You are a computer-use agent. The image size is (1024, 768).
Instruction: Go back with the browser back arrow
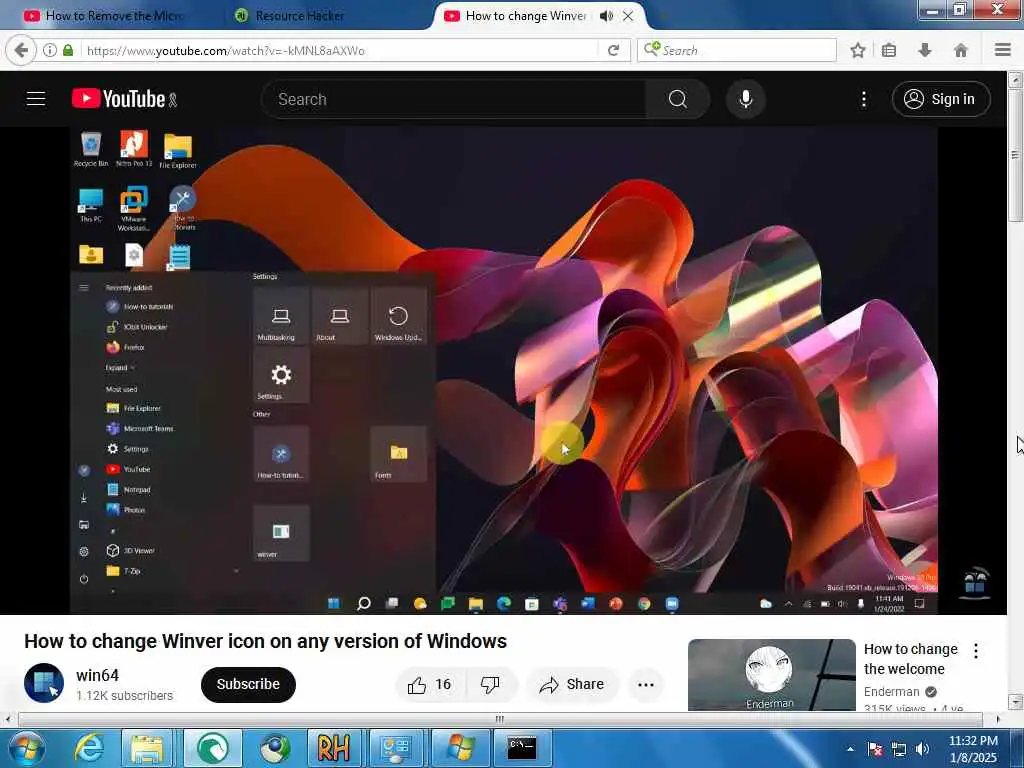pyautogui.click(x=21, y=50)
